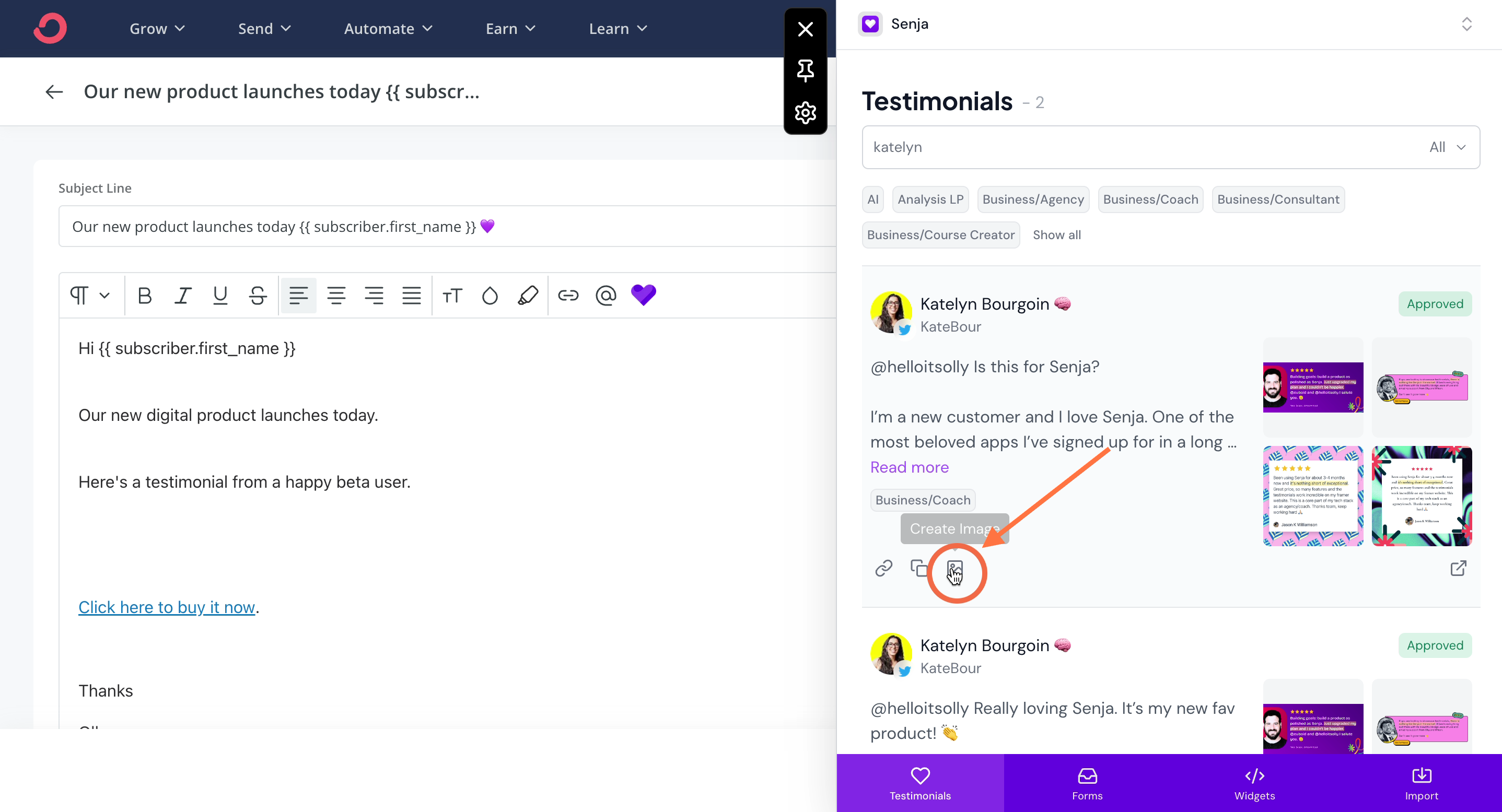Click Approved badge on first testimonial
1502x812 pixels.
[x=1435, y=304]
